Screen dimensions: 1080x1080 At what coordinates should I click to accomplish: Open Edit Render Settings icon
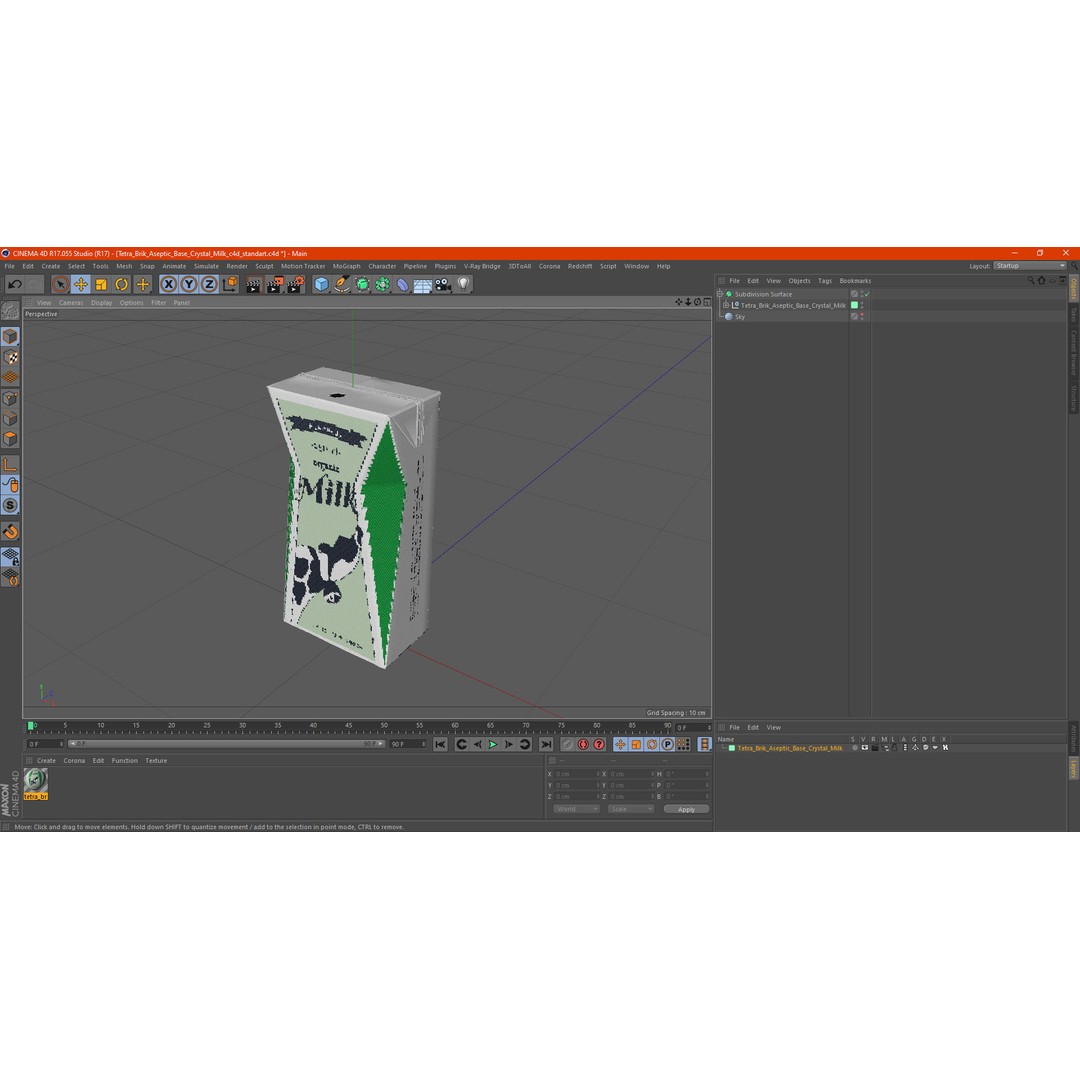point(295,284)
